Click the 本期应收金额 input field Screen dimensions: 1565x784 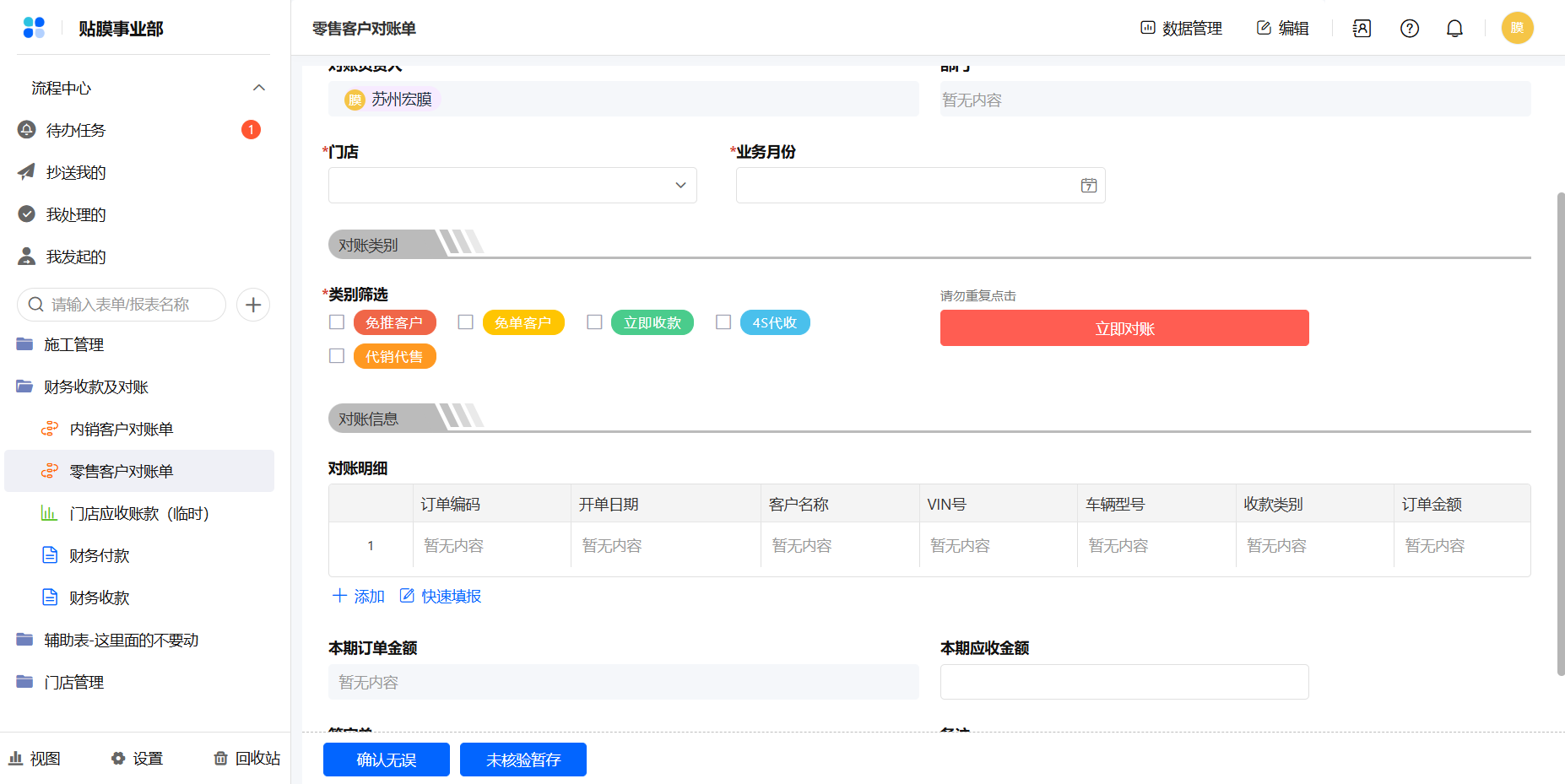tap(1124, 682)
